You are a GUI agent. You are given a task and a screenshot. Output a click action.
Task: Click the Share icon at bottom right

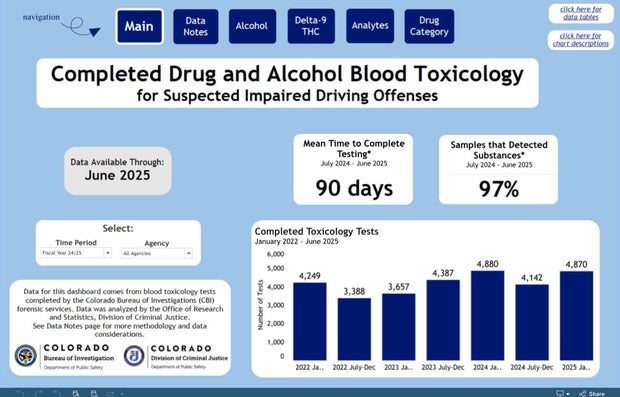click(x=591, y=394)
